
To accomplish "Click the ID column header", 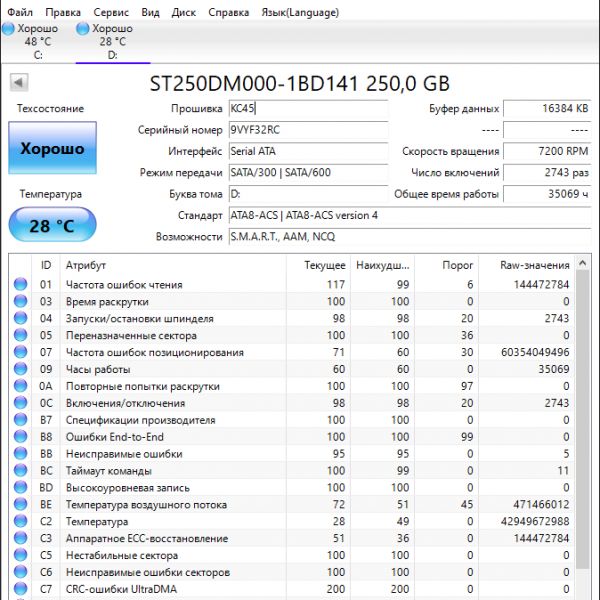I will click(x=46, y=265).
